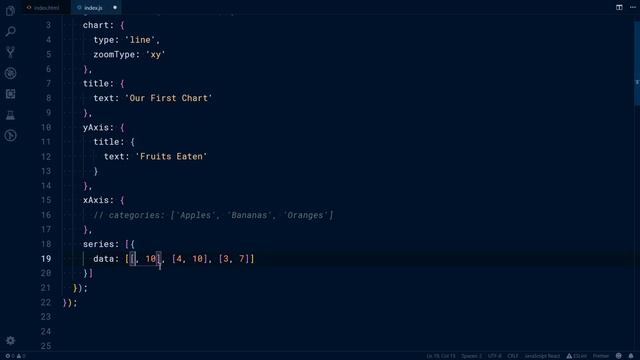Screen dimensions: 640x360
Task: Open the notifications bell in status bar
Action: pyautogui.click(x=631, y=356)
